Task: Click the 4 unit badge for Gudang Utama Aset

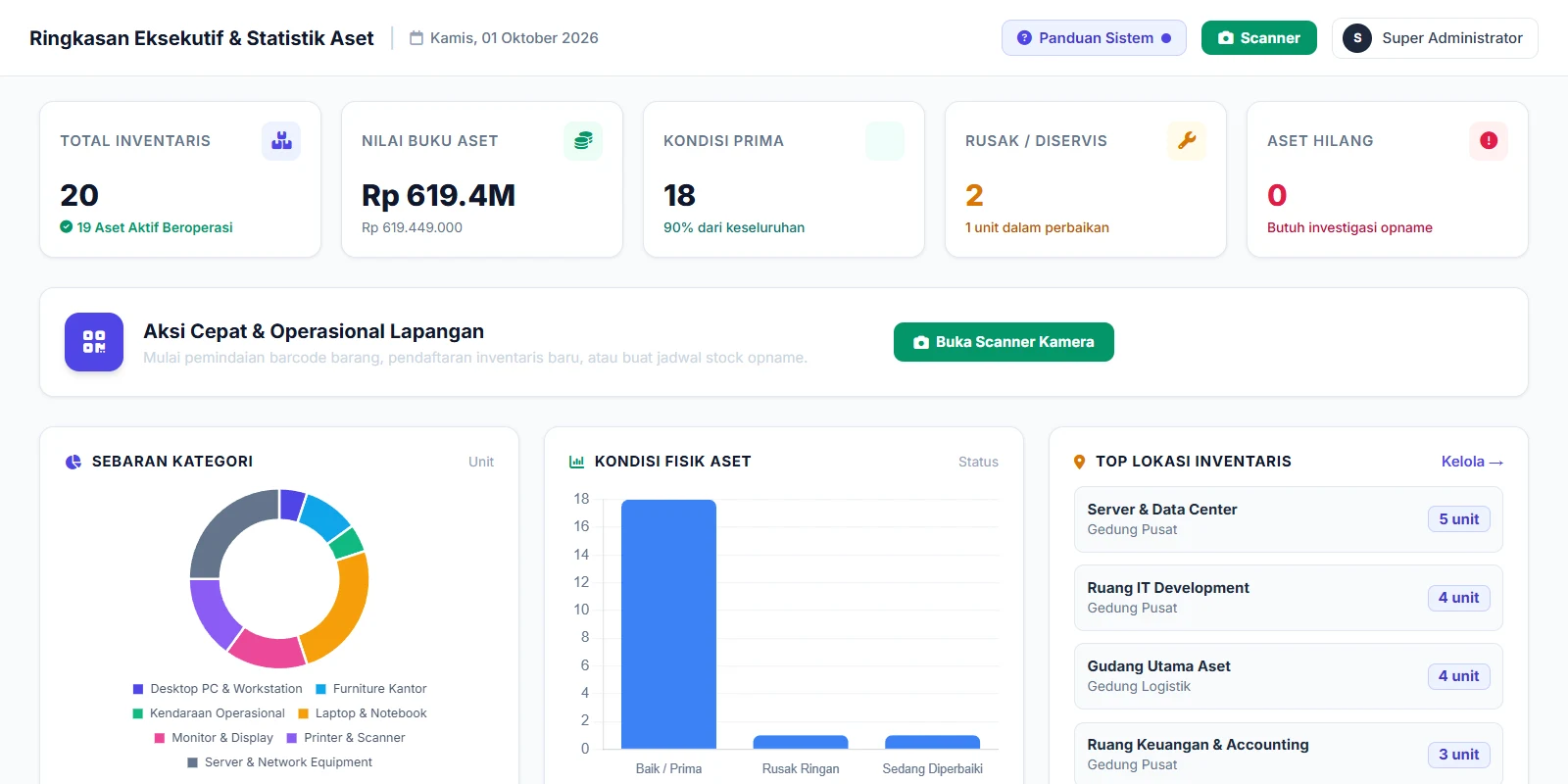Action: pyautogui.click(x=1458, y=676)
